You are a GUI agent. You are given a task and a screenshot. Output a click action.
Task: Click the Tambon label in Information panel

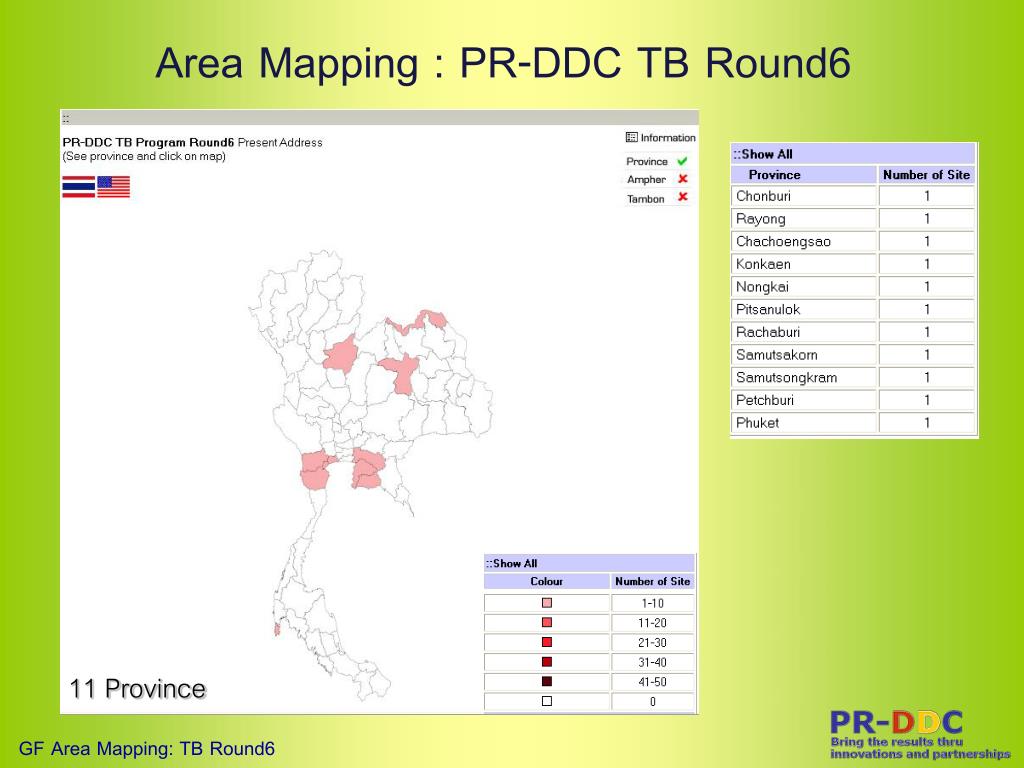(645, 199)
